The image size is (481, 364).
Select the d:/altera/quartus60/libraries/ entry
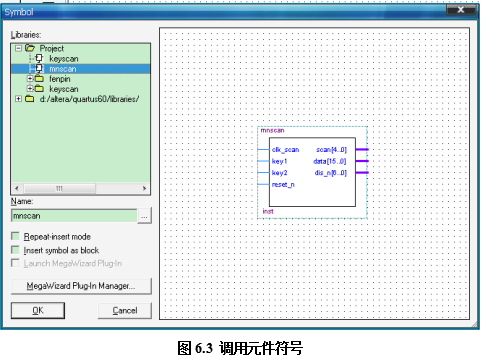pos(89,99)
